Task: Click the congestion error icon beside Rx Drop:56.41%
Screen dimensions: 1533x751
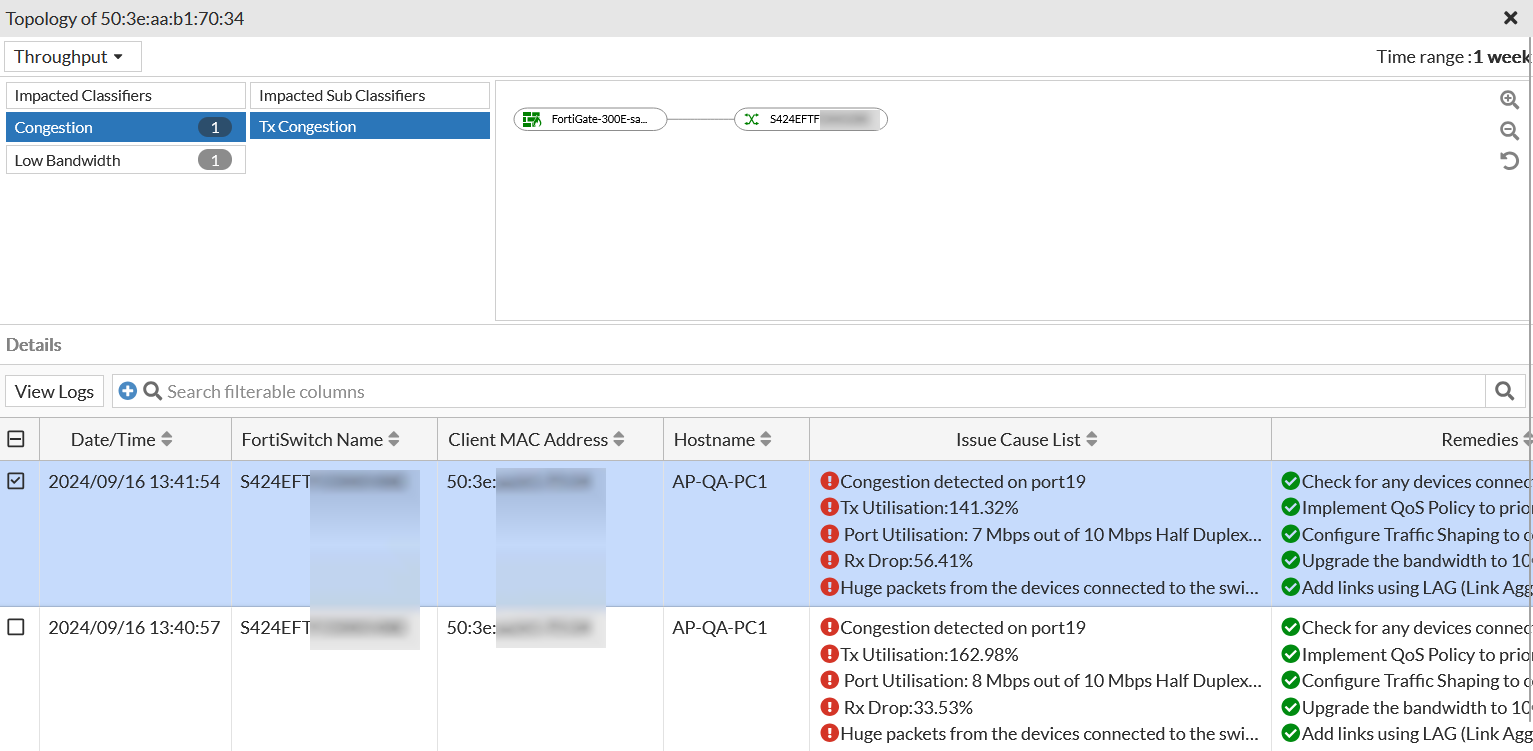Action: 830,560
